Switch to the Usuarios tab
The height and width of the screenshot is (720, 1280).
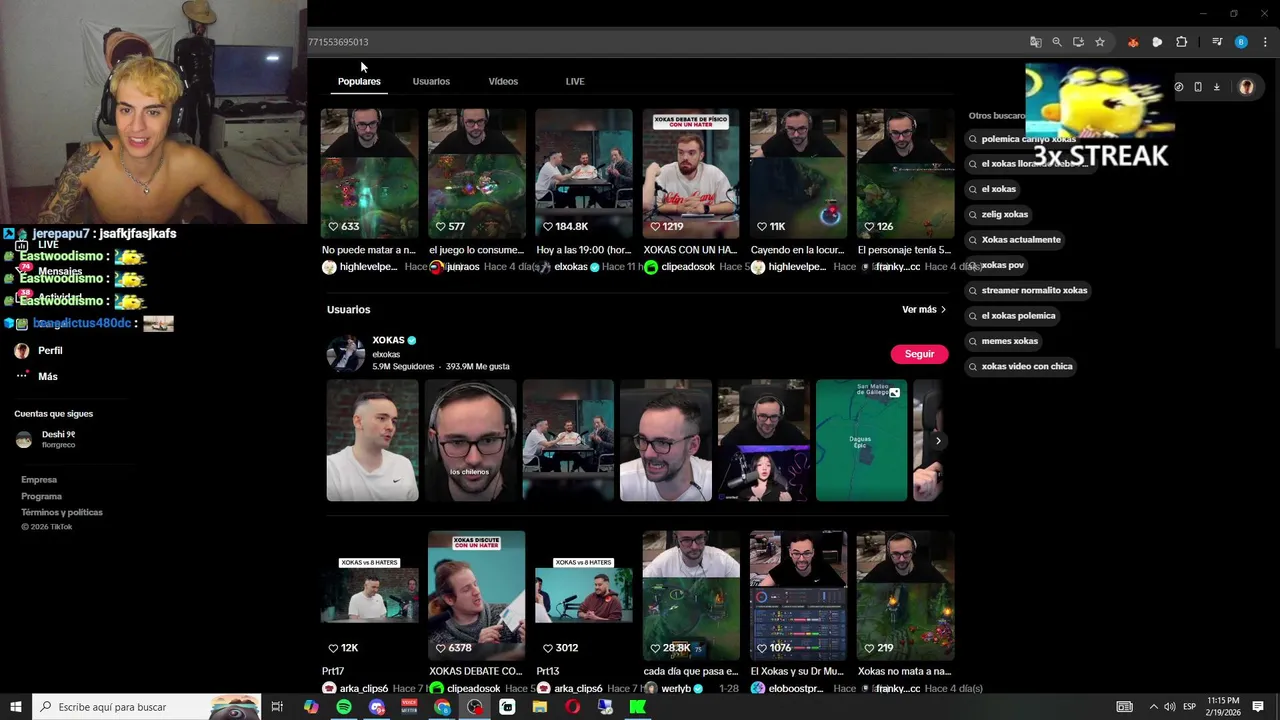[431, 81]
